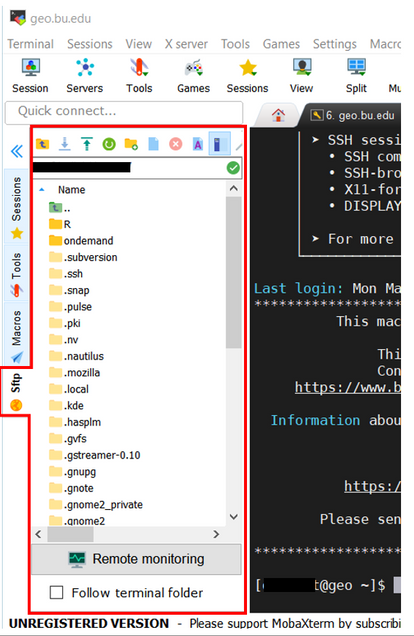This screenshot has height=636, width=414.
Task: Open the Settings menu
Action: [x=335, y=44]
